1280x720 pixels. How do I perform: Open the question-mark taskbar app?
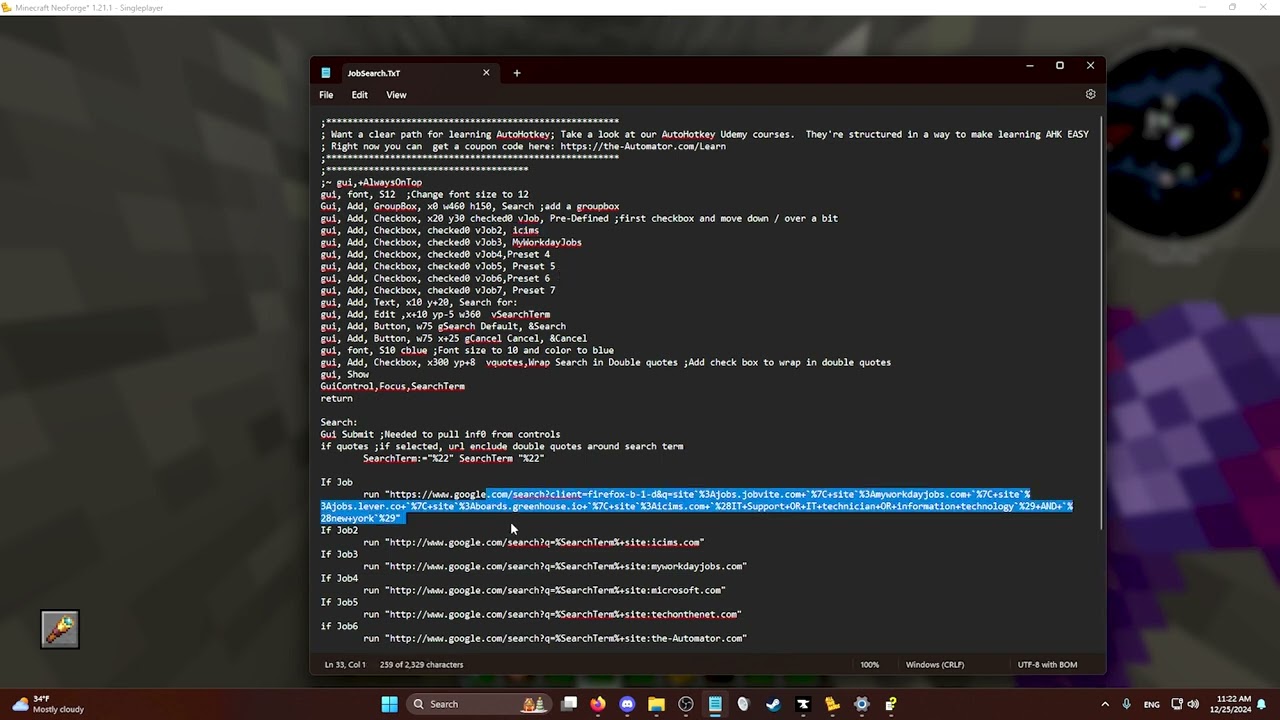(x=891, y=704)
